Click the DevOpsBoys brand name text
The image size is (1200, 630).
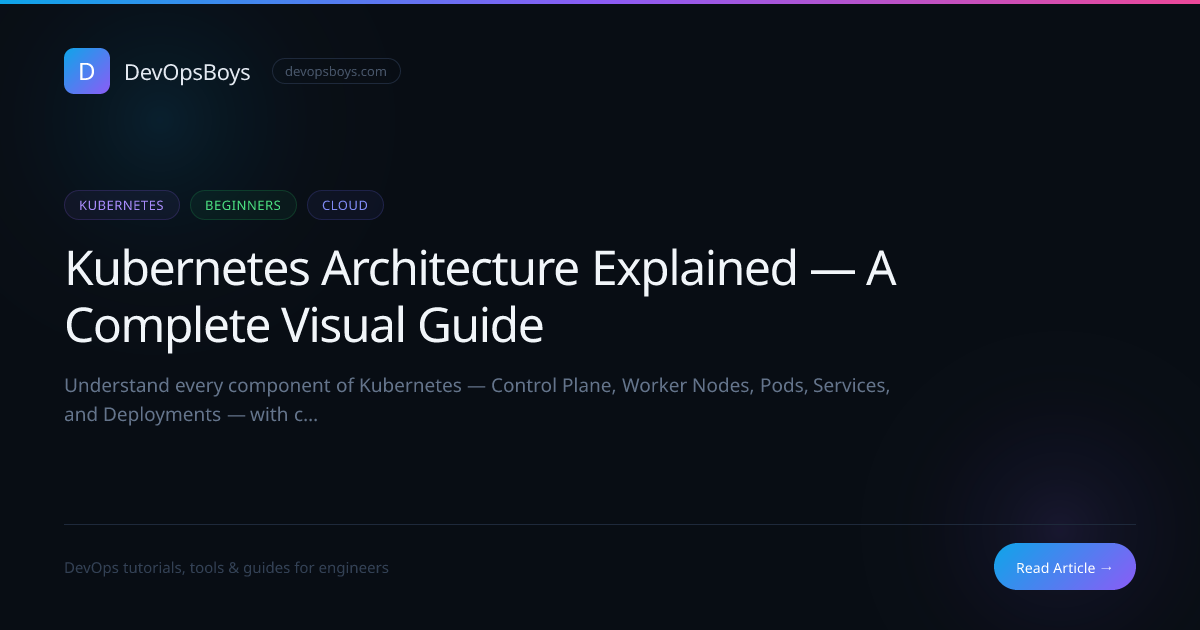[187, 72]
